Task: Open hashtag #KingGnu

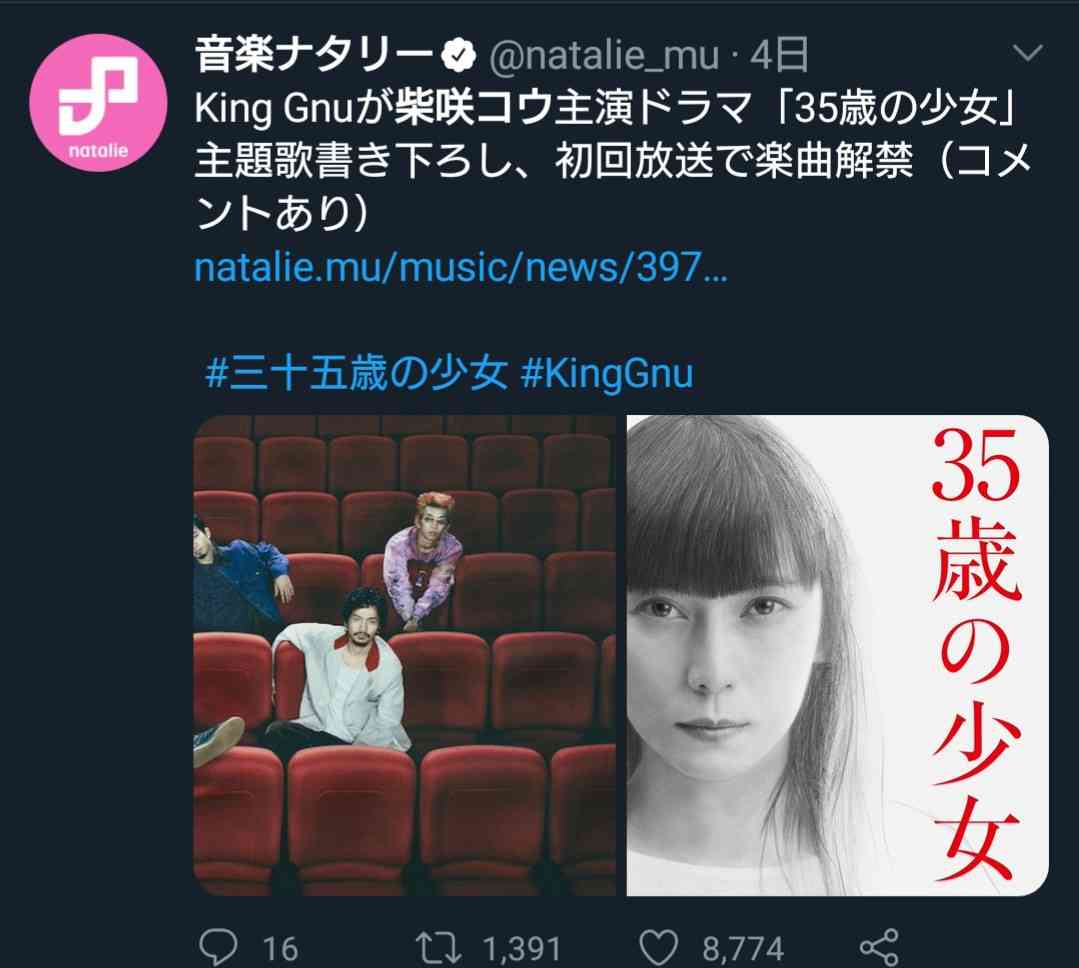Action: (607, 374)
